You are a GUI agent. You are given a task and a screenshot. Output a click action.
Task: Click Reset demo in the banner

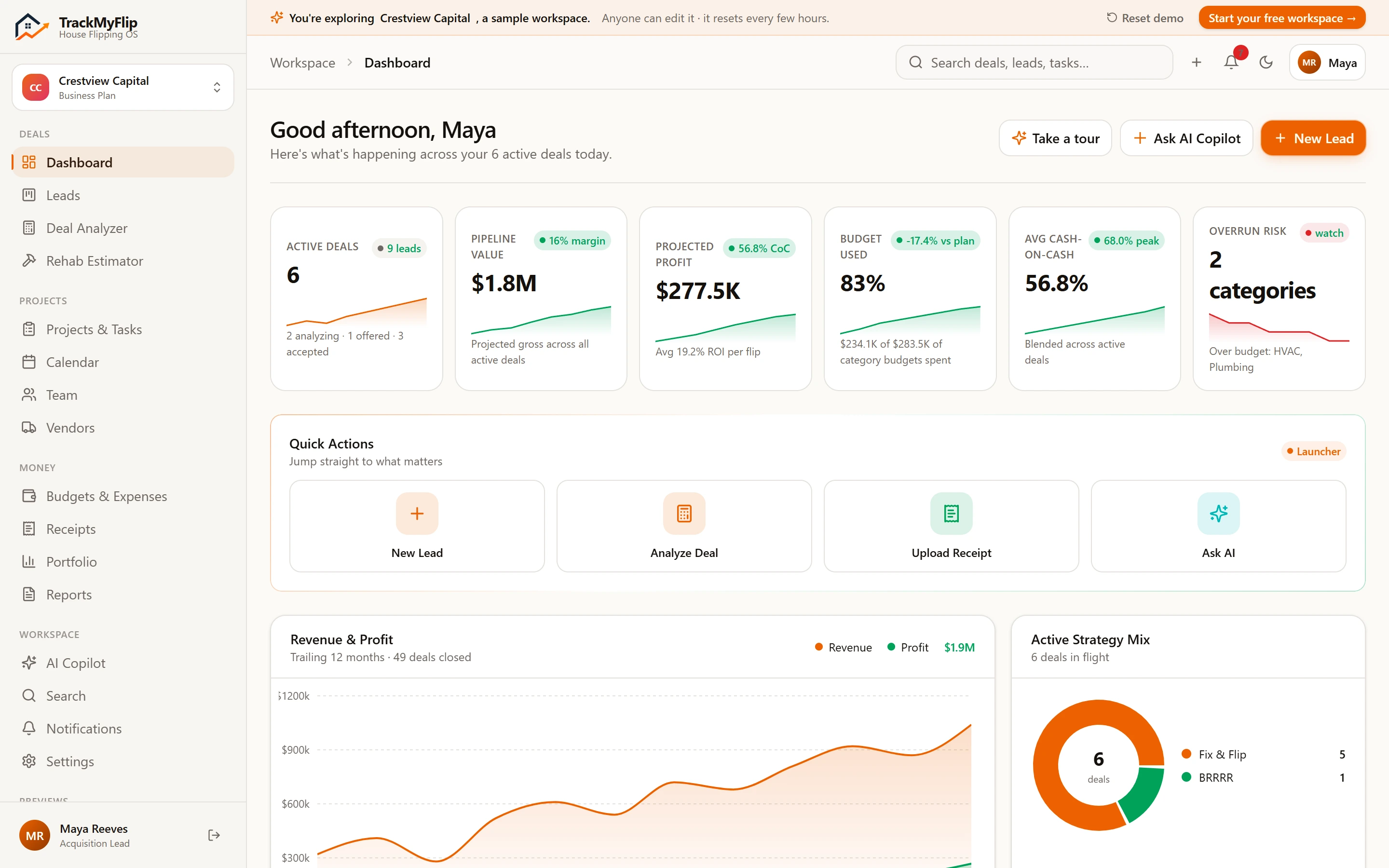(1144, 18)
